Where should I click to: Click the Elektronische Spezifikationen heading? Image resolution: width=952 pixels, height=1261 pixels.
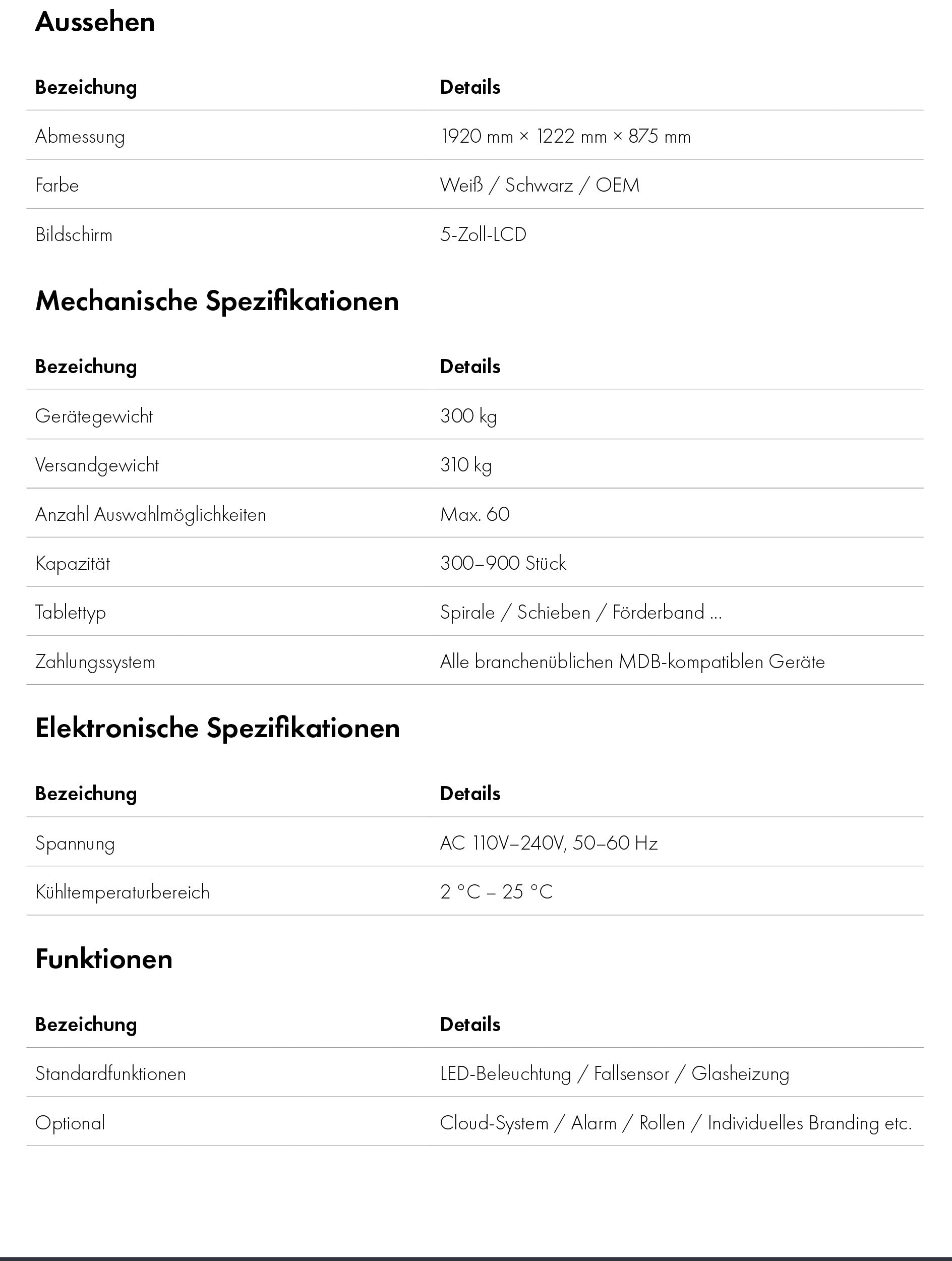[217, 728]
